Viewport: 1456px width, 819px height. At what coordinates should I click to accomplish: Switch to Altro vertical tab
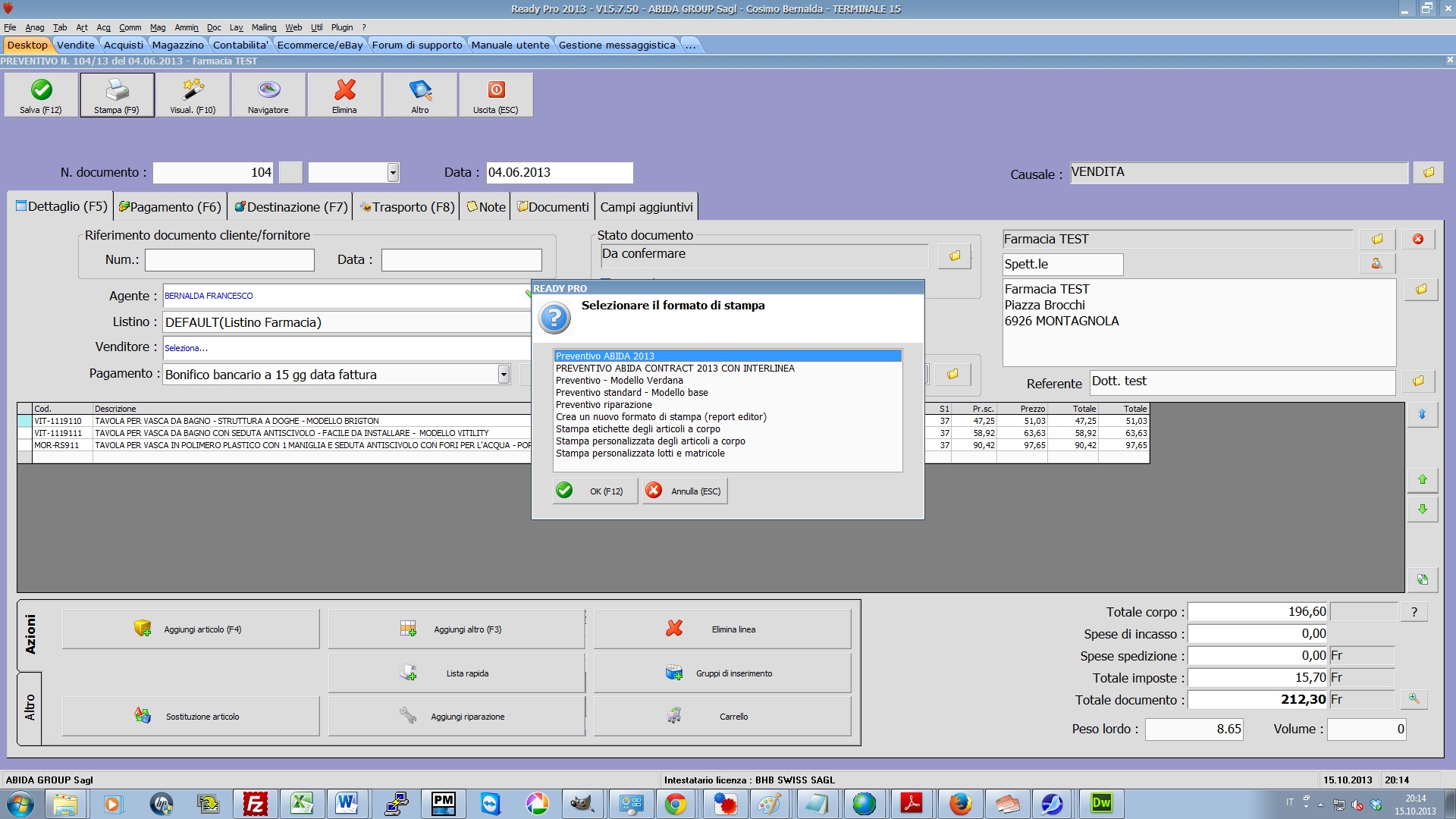[x=30, y=708]
